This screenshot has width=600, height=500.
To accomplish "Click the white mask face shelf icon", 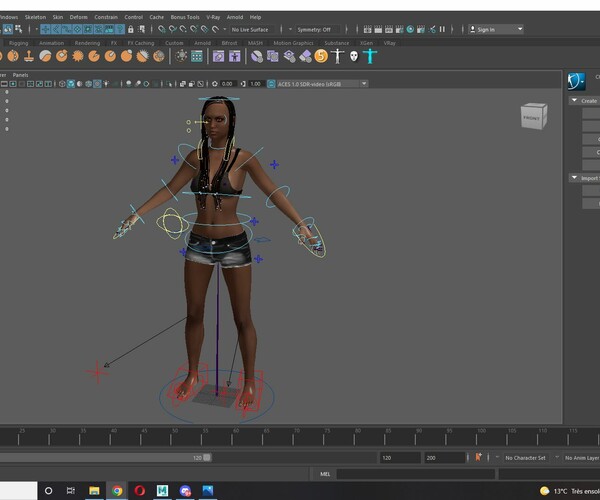I will pyautogui.click(x=354, y=57).
